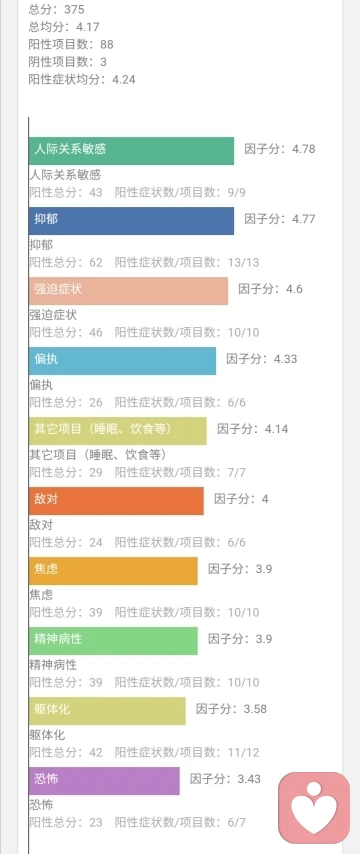Viewport: 360px width, 854px height.
Task: Click 阳性项目数：88 summary line
Action: (71, 44)
